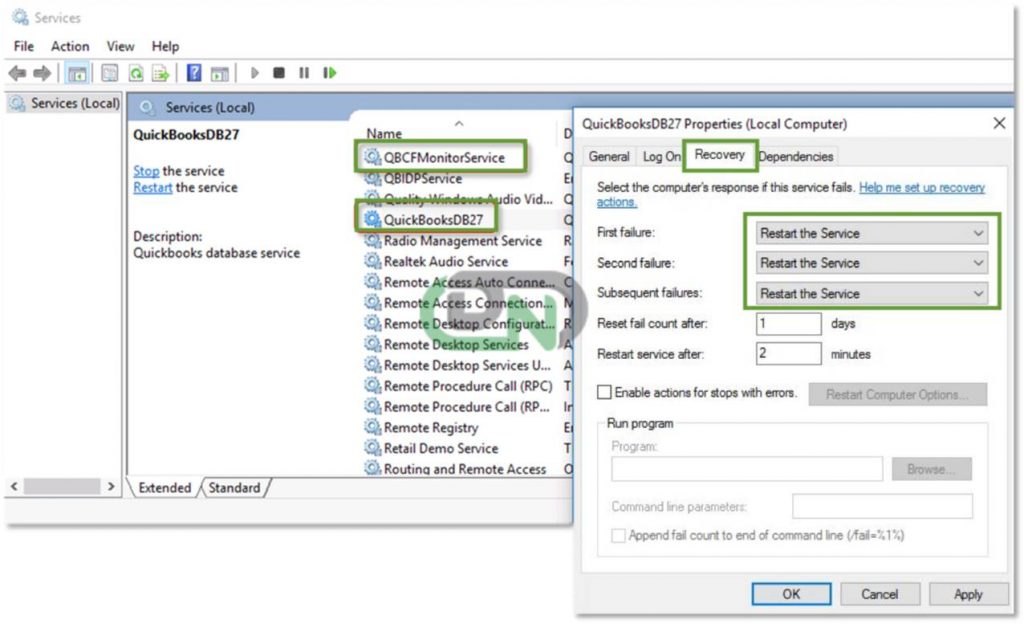Click gear icon beside Routing and Remote Access
This screenshot has width=1024, height=624.
tap(372, 468)
